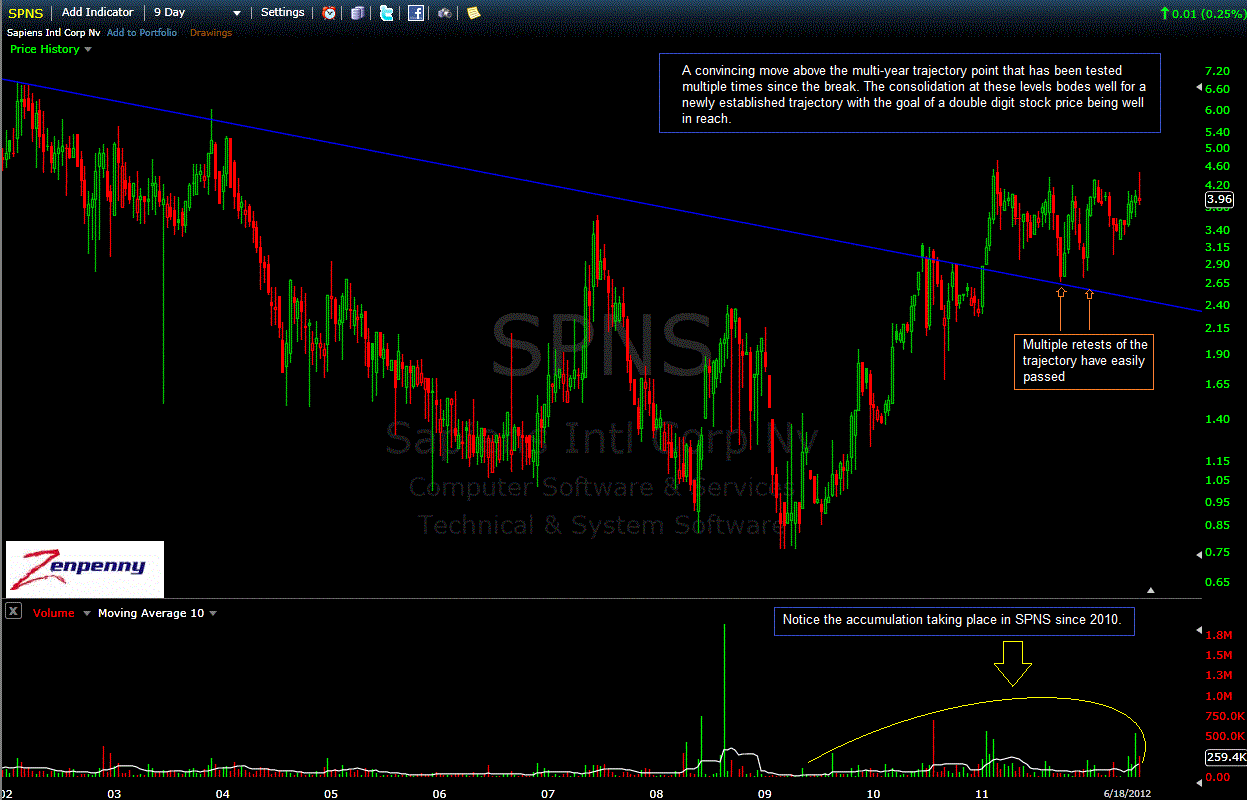Screen dimensions: 1247x800
Task: Click the current price label 3.96
Action: [1219, 199]
